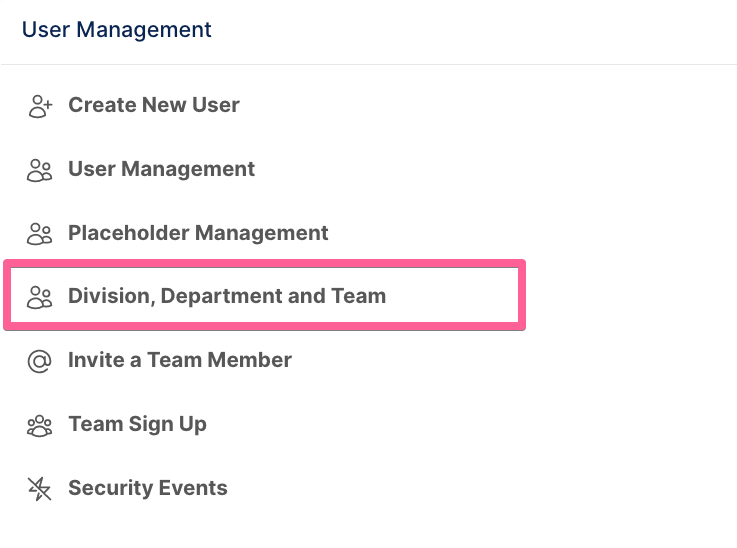Viewport: 737px width, 548px height.
Task: Open Create New User
Action: pos(154,105)
